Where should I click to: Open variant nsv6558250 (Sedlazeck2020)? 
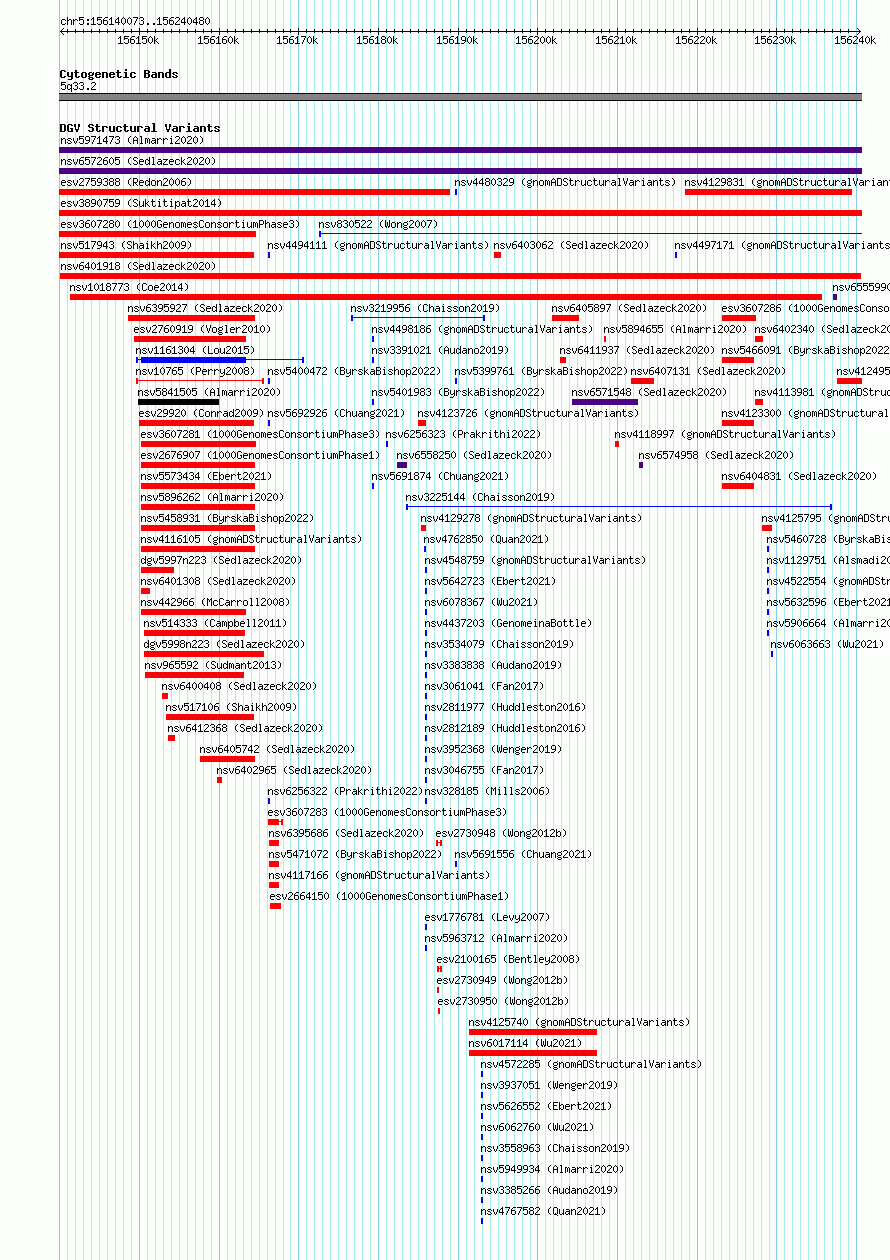click(x=474, y=455)
